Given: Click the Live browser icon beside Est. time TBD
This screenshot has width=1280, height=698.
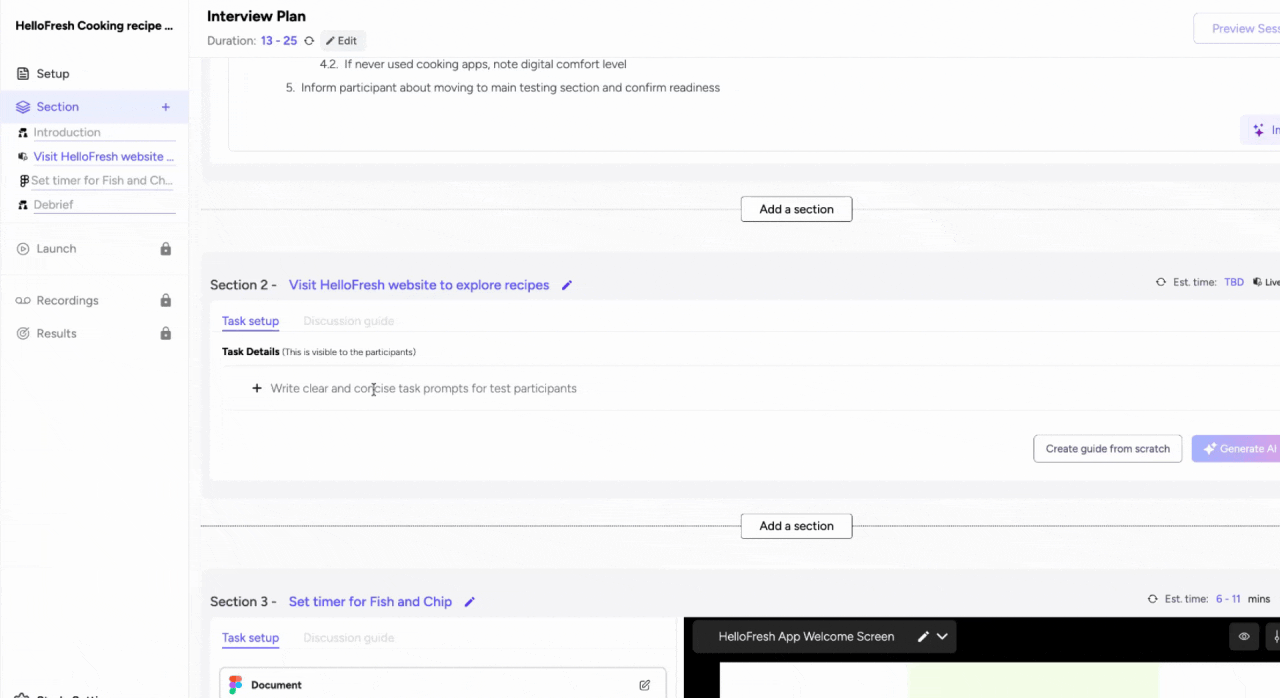Looking at the screenshot, I should [1257, 282].
